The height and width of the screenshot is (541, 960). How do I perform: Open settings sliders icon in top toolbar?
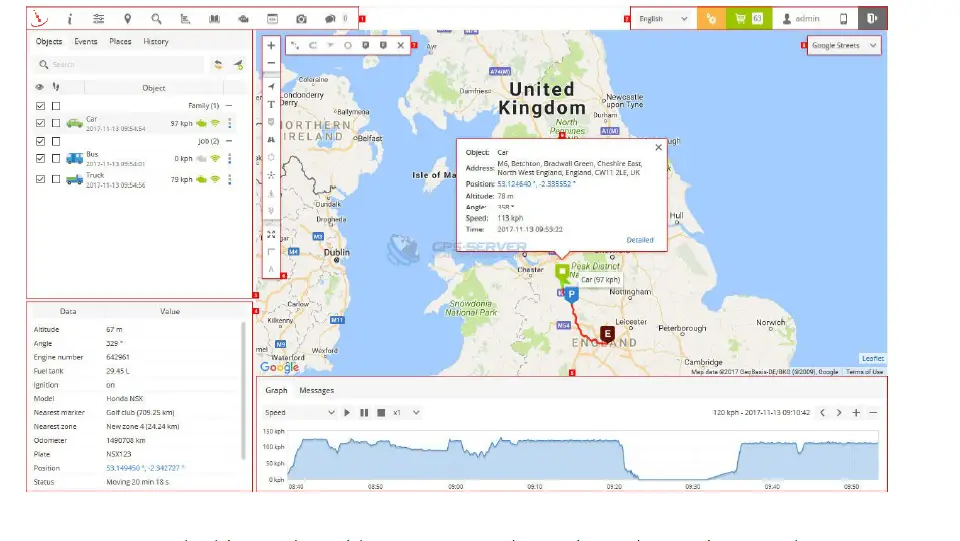point(99,19)
